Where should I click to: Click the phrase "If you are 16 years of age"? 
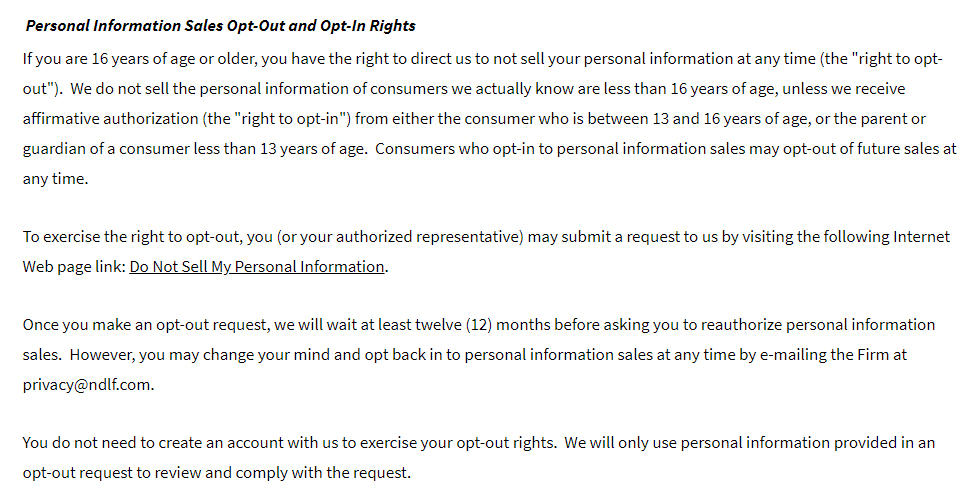pos(108,59)
